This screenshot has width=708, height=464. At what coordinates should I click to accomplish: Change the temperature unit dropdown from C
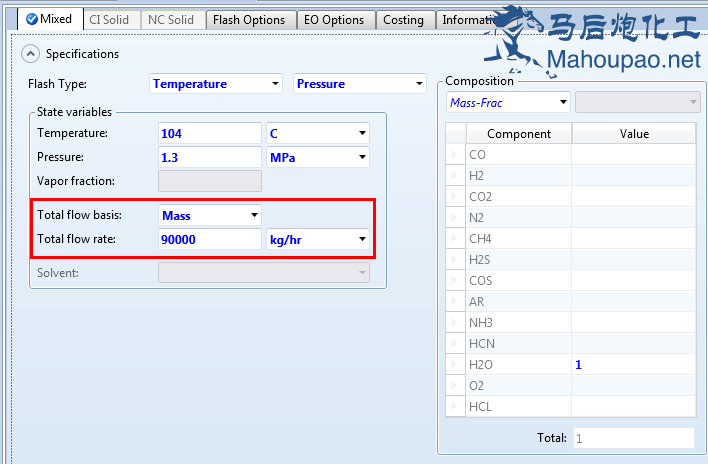pyautogui.click(x=317, y=133)
